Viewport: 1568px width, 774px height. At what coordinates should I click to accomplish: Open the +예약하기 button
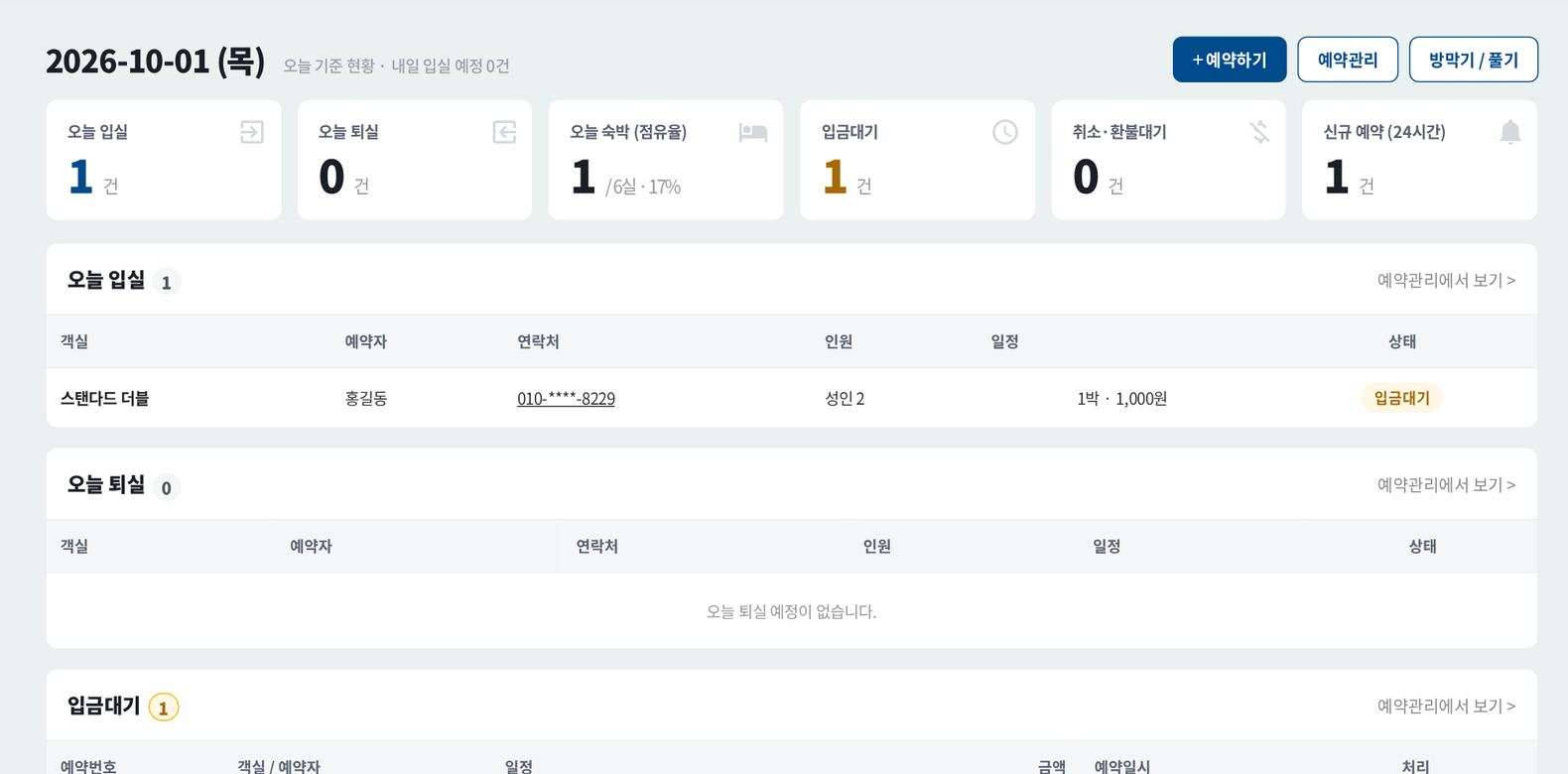[1230, 60]
